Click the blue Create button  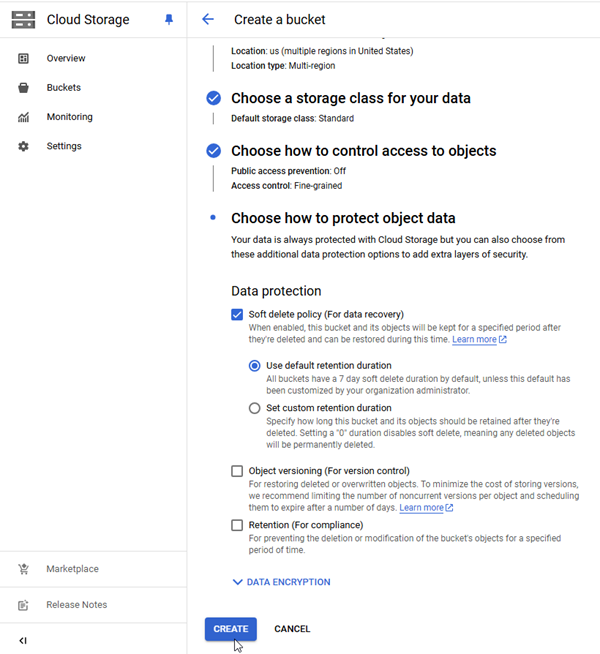(231, 629)
